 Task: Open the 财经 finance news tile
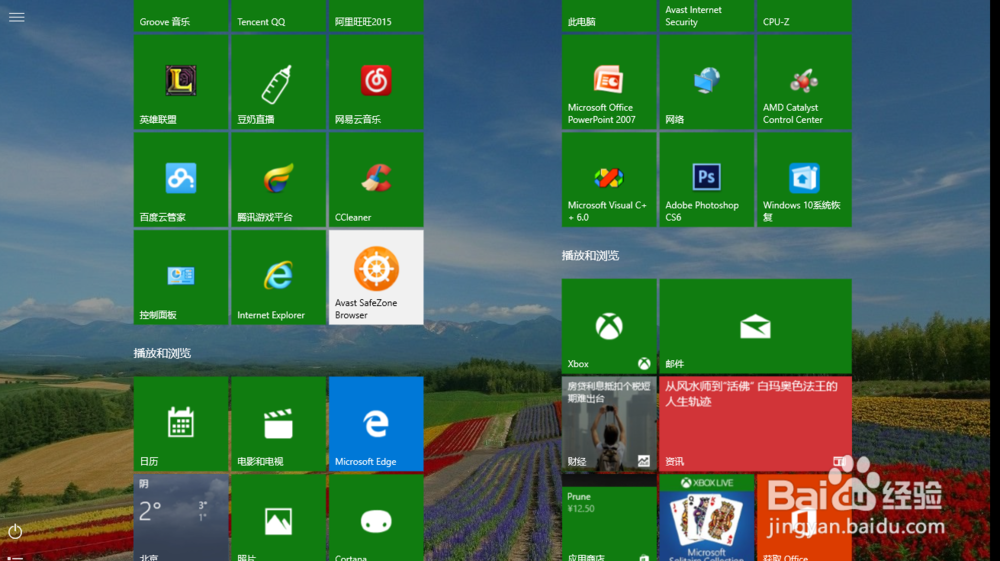(x=609, y=424)
